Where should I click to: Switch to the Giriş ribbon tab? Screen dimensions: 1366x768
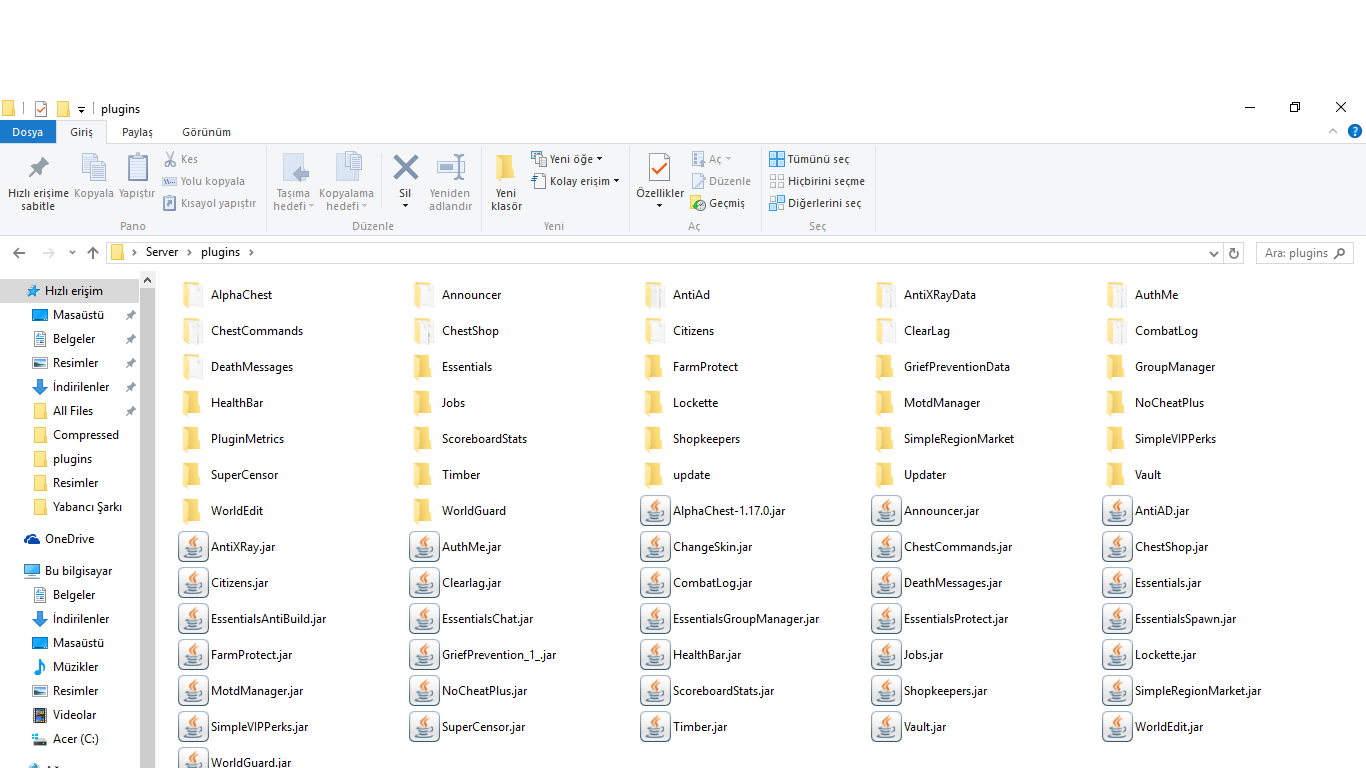[x=81, y=132]
